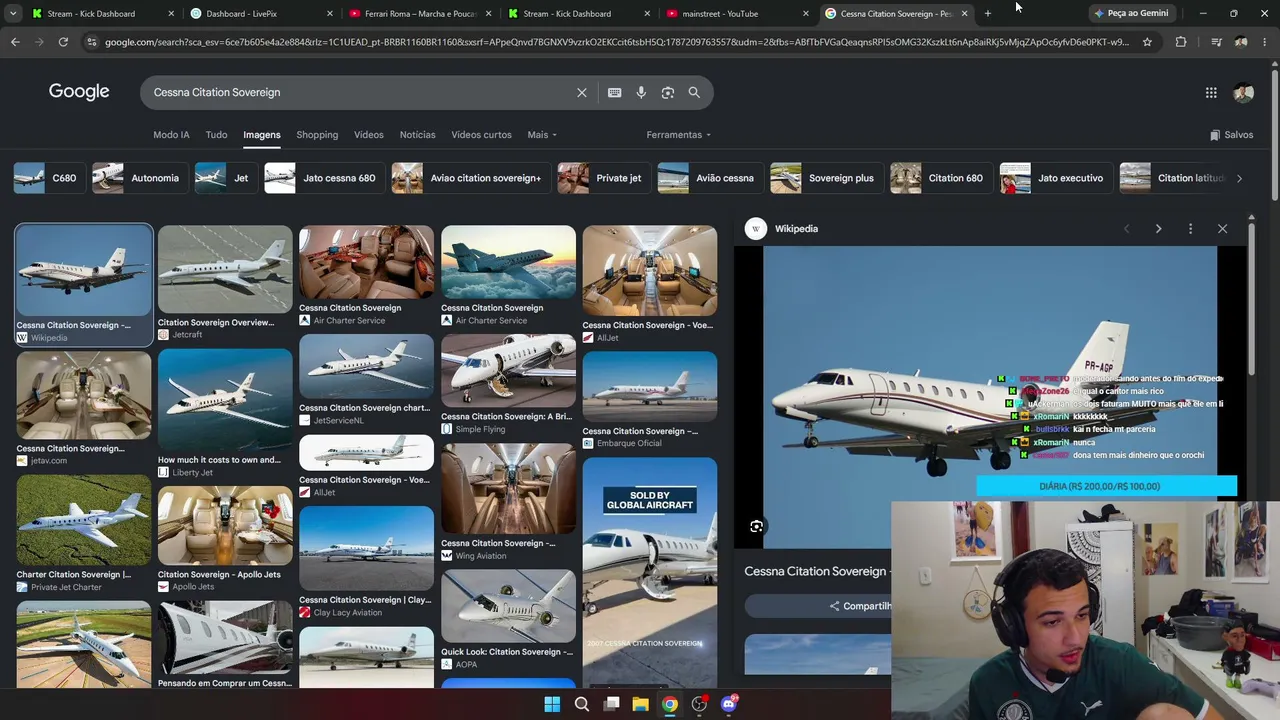Click into the Google search input field
Viewport: 1280px width, 720px height.
pos(360,92)
